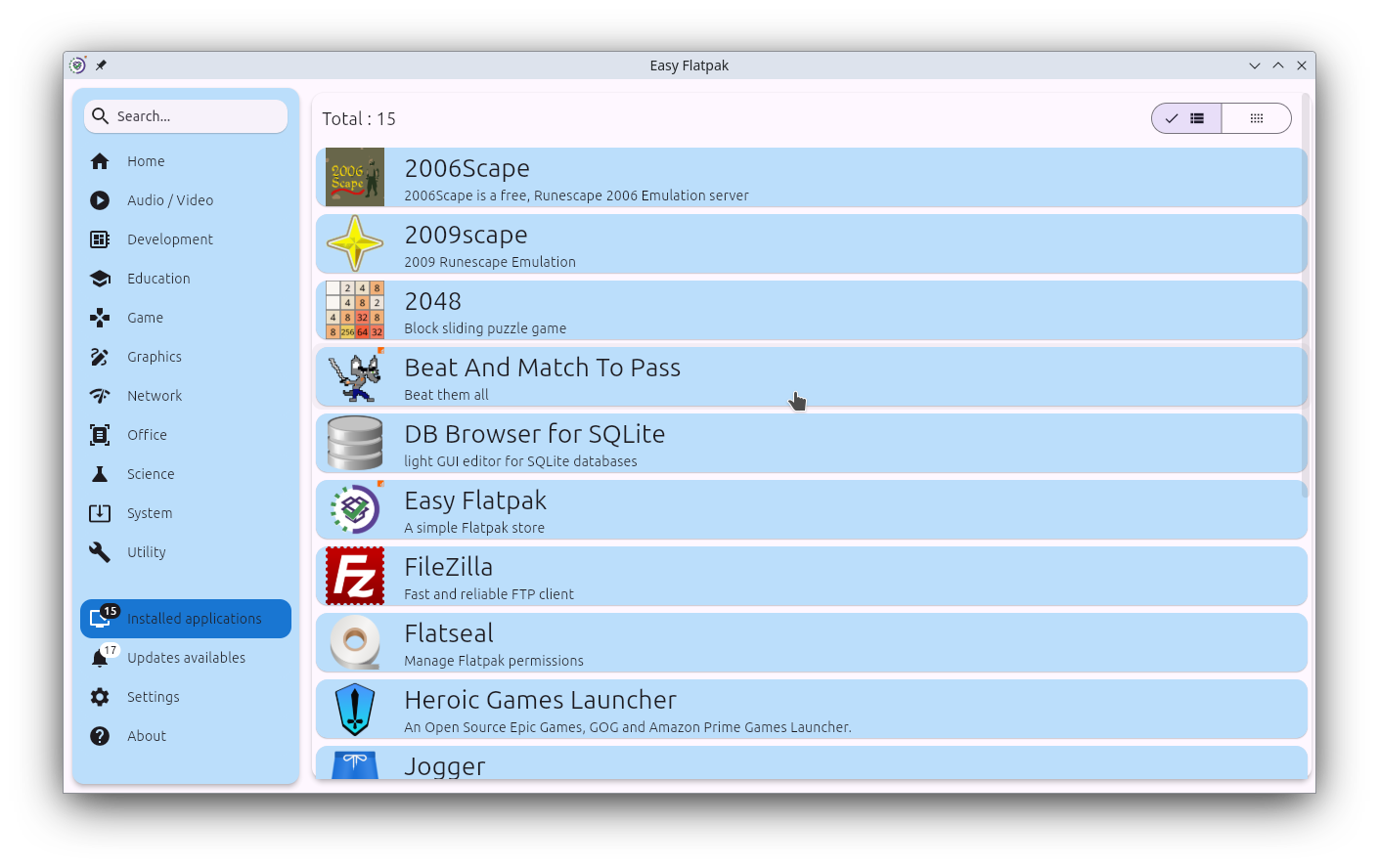Click the 2009scape yellow star icon
The width and height of the screenshot is (1379, 868).
pos(355,243)
